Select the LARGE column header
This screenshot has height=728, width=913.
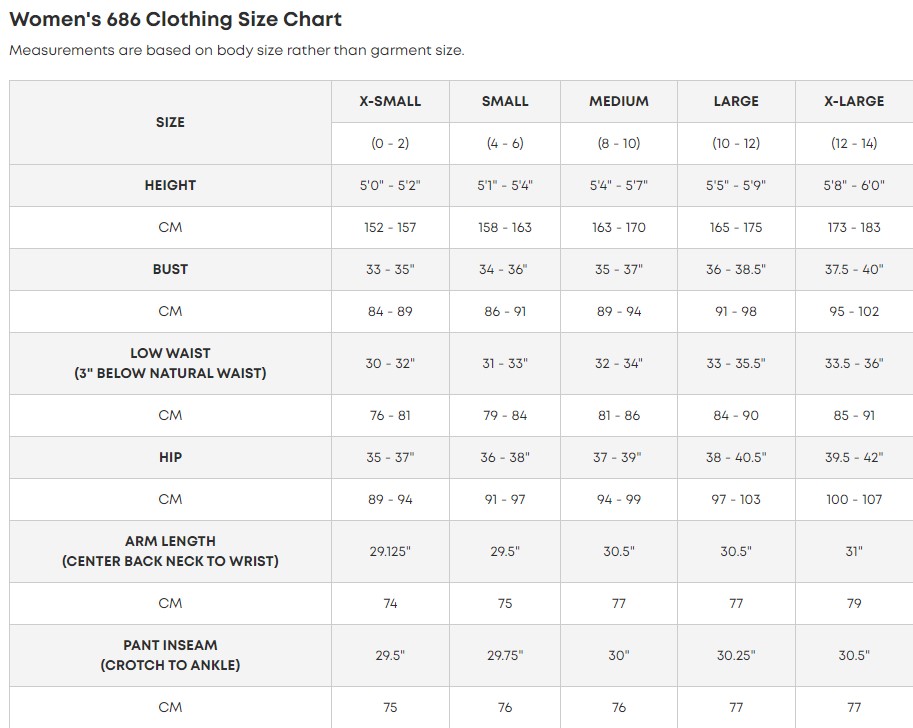pos(736,101)
